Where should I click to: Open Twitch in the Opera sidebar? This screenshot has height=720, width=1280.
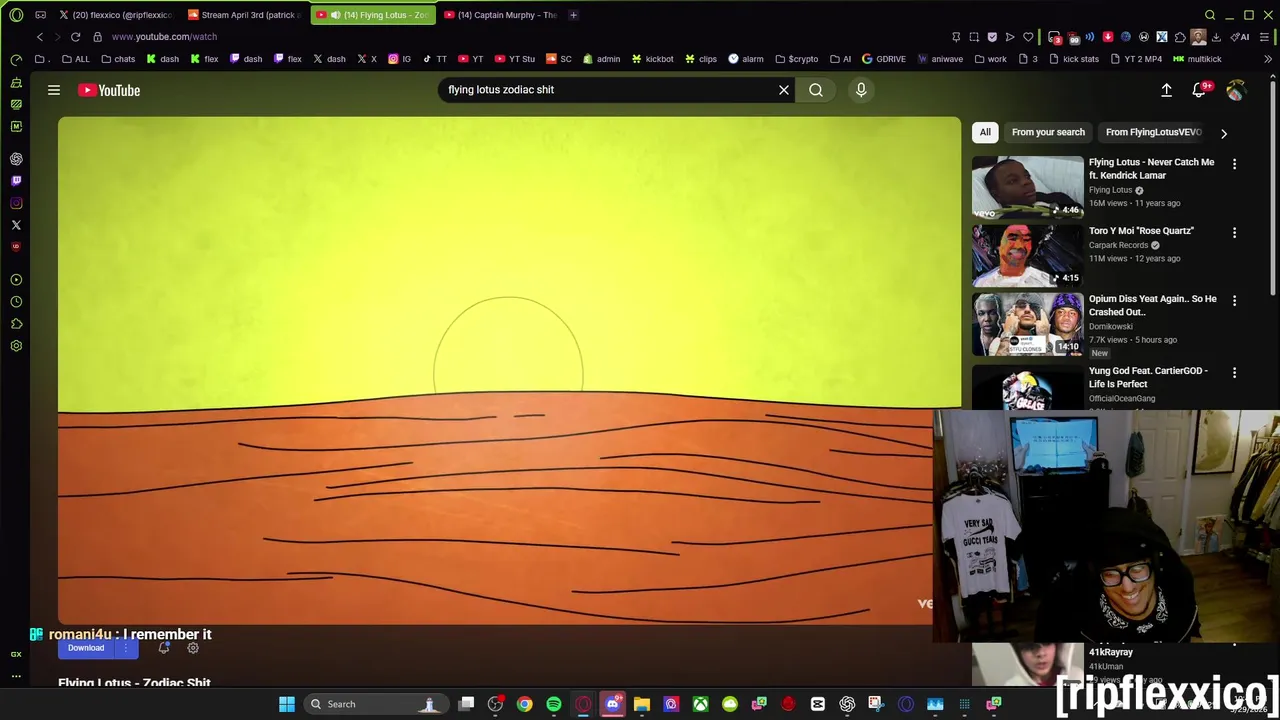point(16,181)
